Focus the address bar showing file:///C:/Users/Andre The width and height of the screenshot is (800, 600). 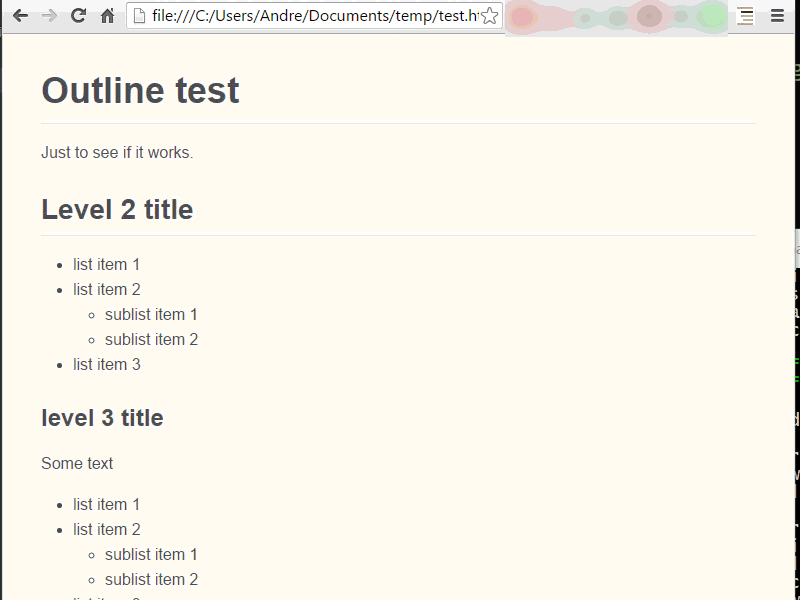point(314,16)
